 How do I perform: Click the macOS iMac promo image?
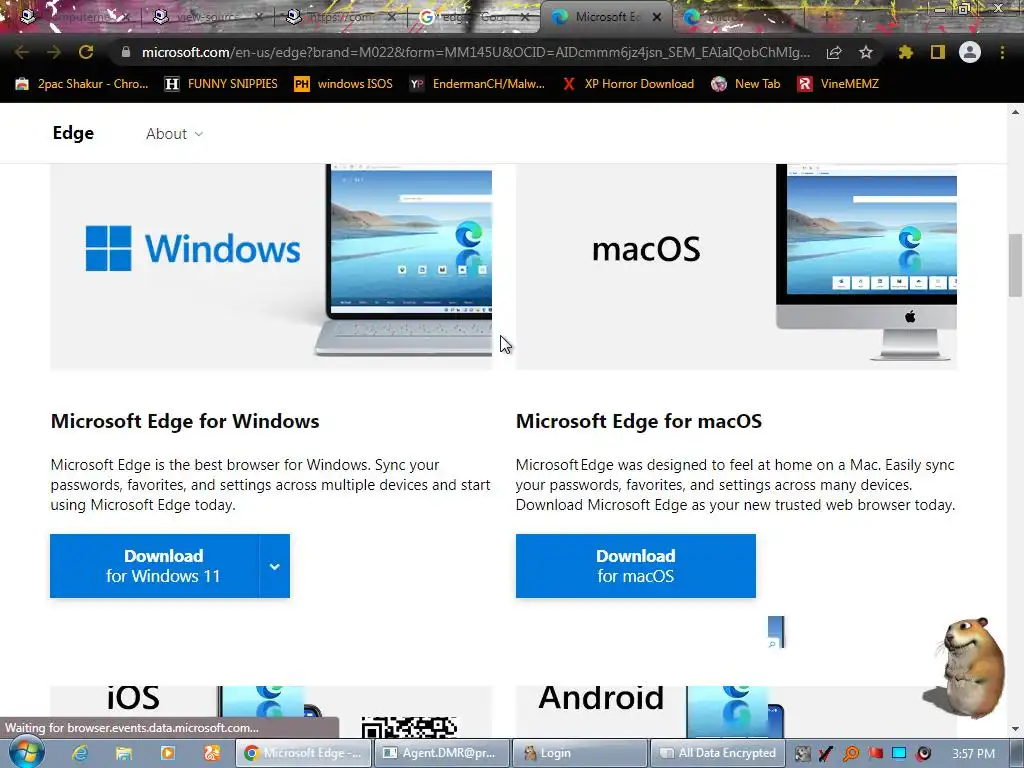pyautogui.click(x=736, y=266)
